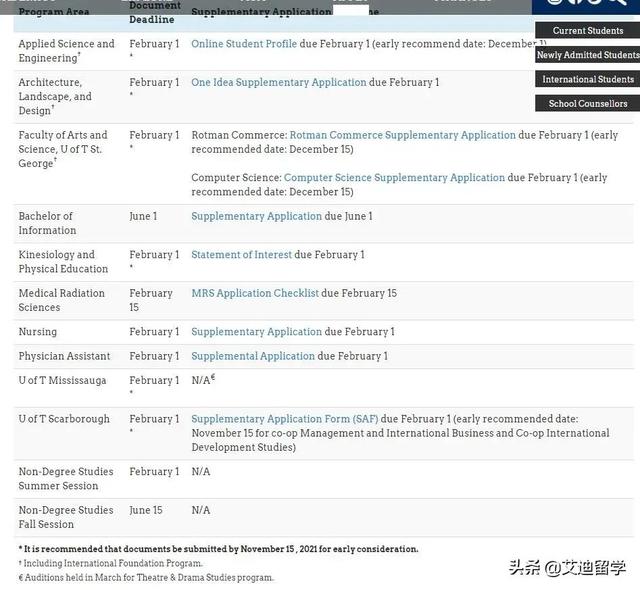Viewport: 640px width, 590px height.
Task: Open Computer Science Supplementary Application link
Action: (394, 177)
